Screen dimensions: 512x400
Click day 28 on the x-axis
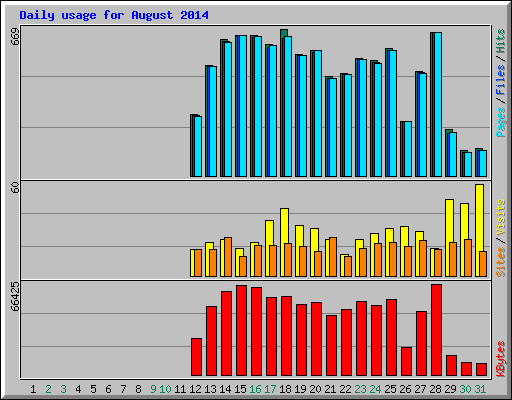(435, 389)
